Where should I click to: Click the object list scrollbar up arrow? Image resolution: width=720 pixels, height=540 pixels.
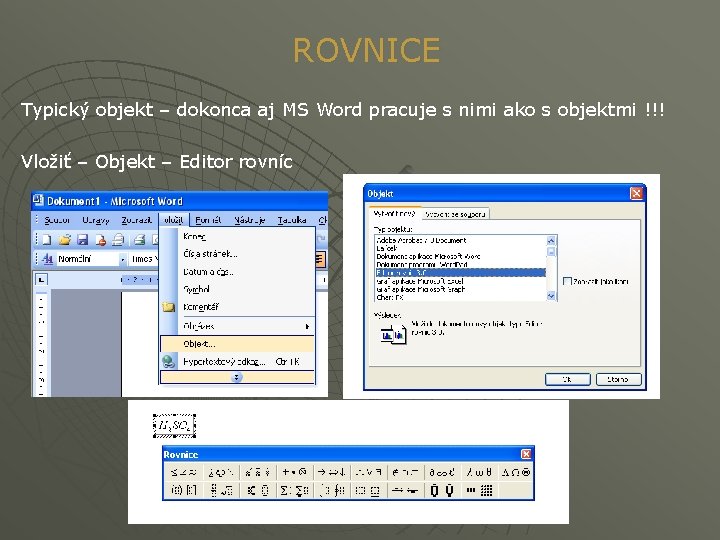(551, 240)
